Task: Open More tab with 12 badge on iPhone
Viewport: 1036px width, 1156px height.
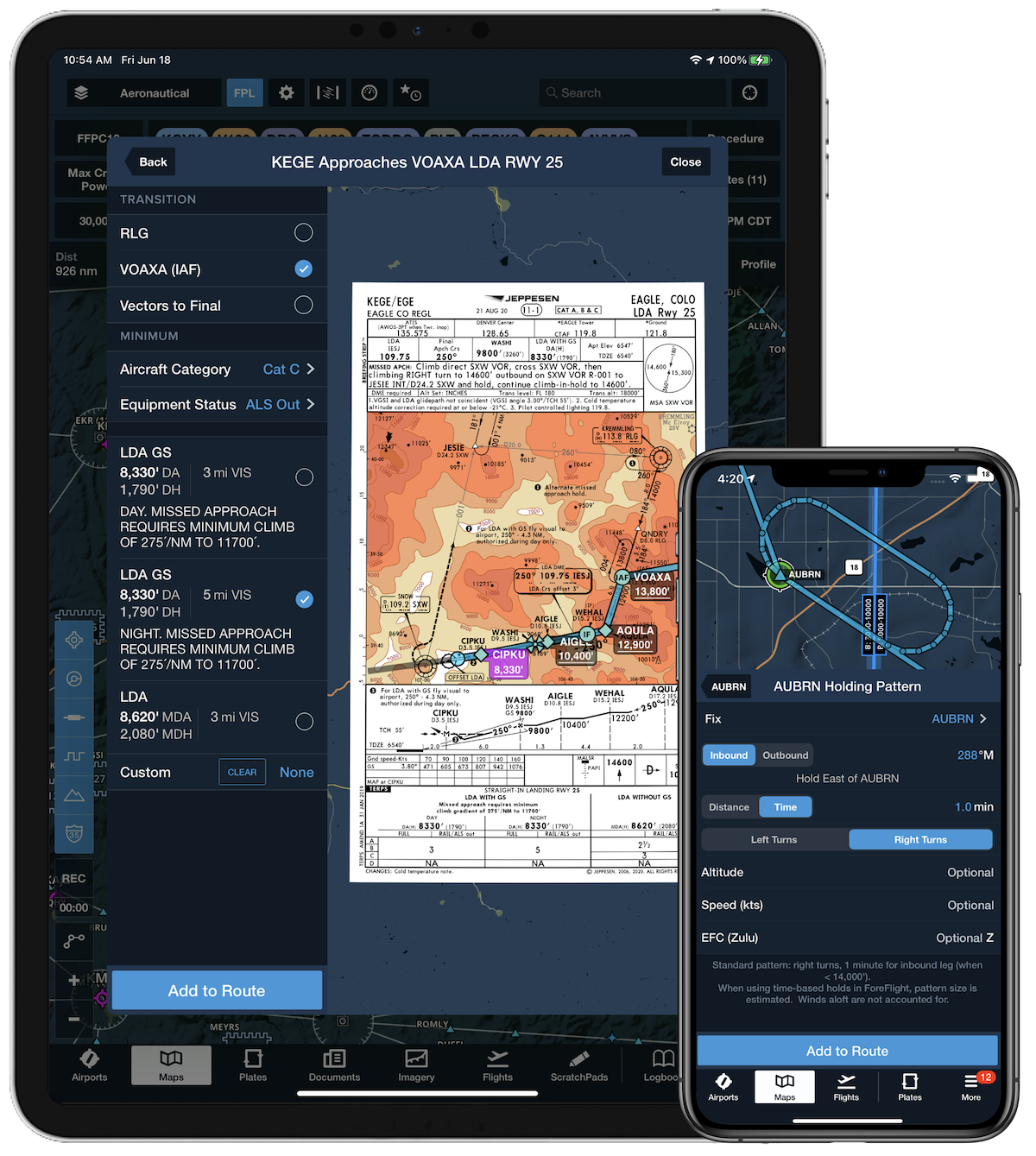Action: (x=972, y=1087)
